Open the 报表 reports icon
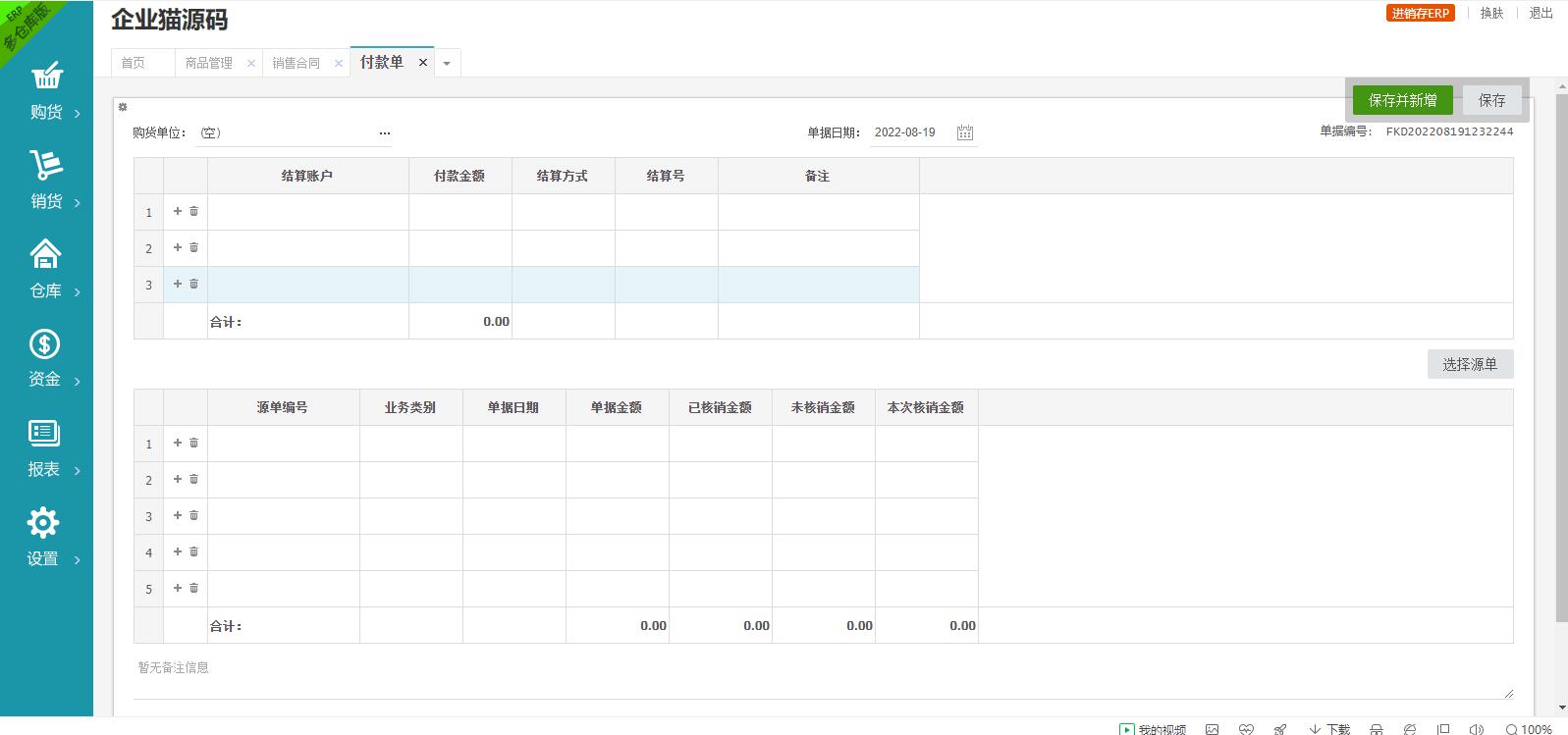The width and height of the screenshot is (1568, 735). coord(45,434)
